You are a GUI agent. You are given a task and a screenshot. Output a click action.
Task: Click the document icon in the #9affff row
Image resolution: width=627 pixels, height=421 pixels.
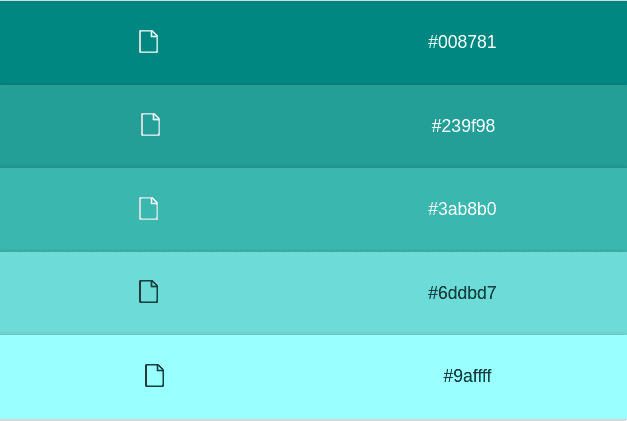(x=154, y=376)
